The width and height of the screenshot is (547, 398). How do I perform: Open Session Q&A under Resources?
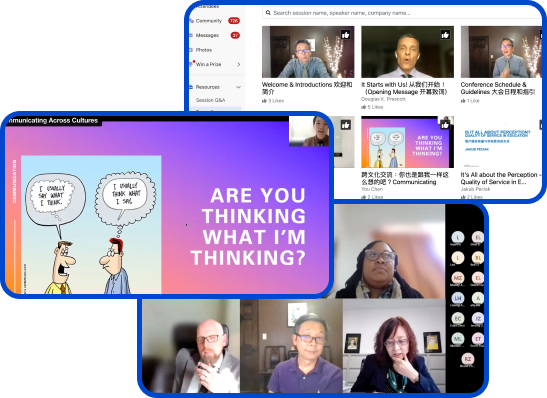(210, 100)
